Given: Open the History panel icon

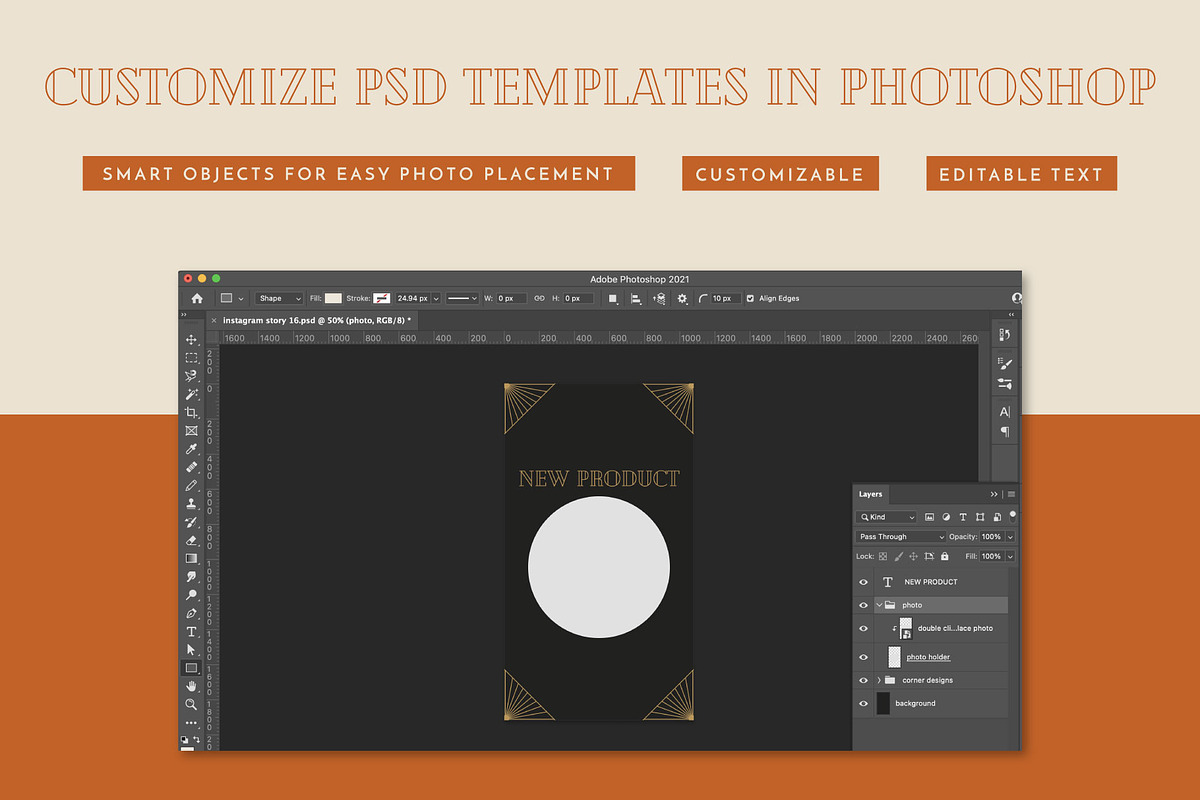Looking at the screenshot, I should tap(1005, 334).
